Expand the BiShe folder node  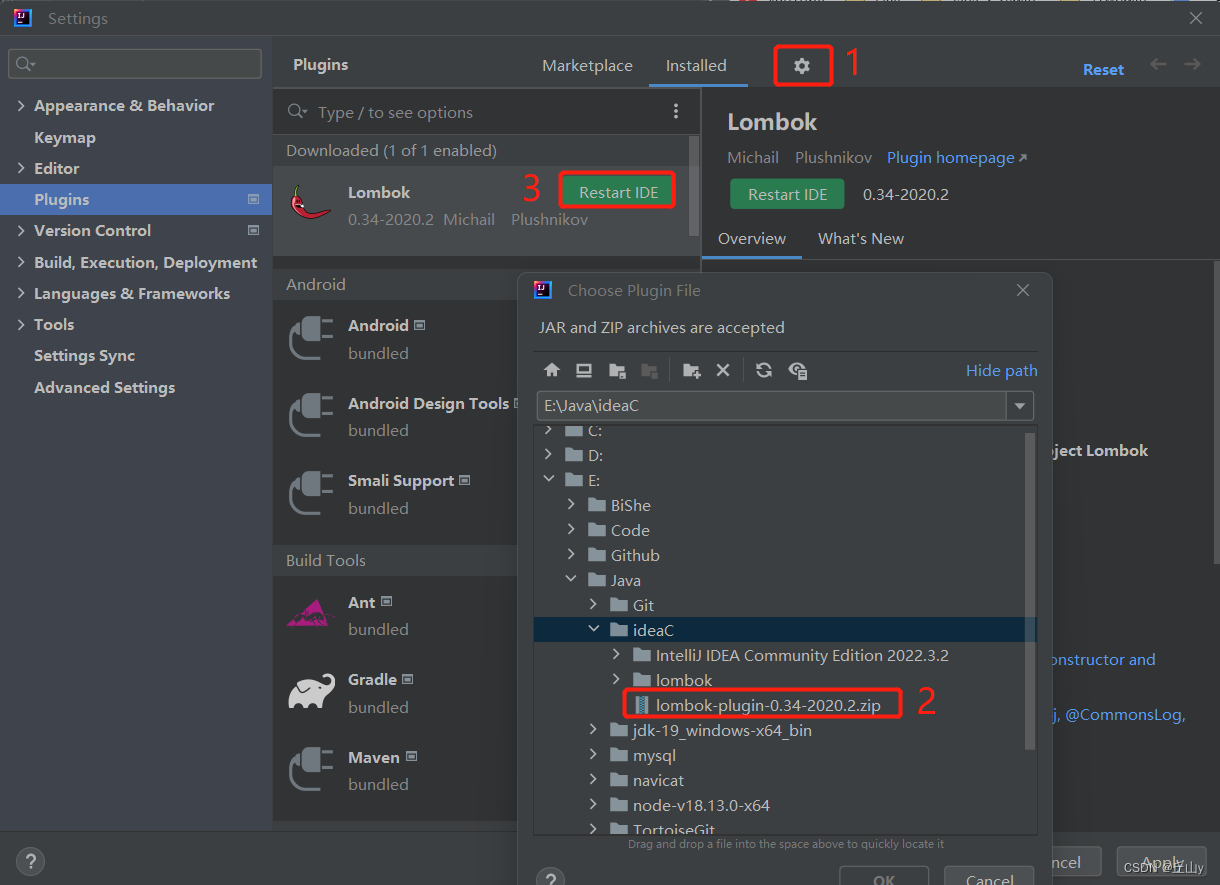click(571, 505)
